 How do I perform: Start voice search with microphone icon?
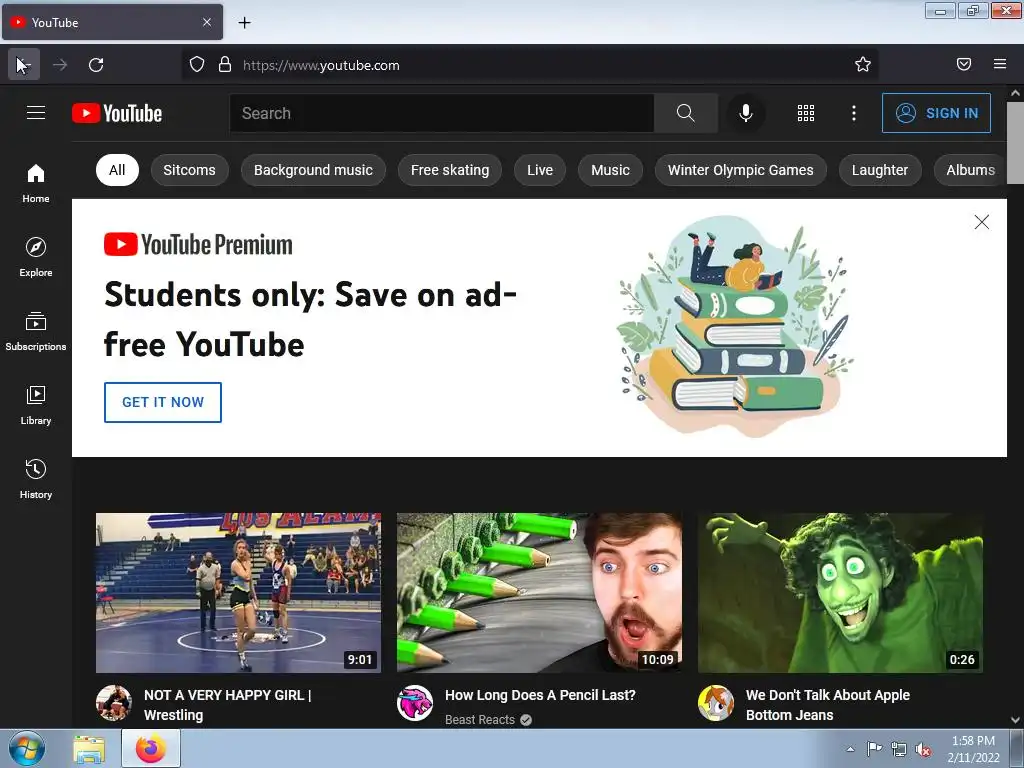745,113
